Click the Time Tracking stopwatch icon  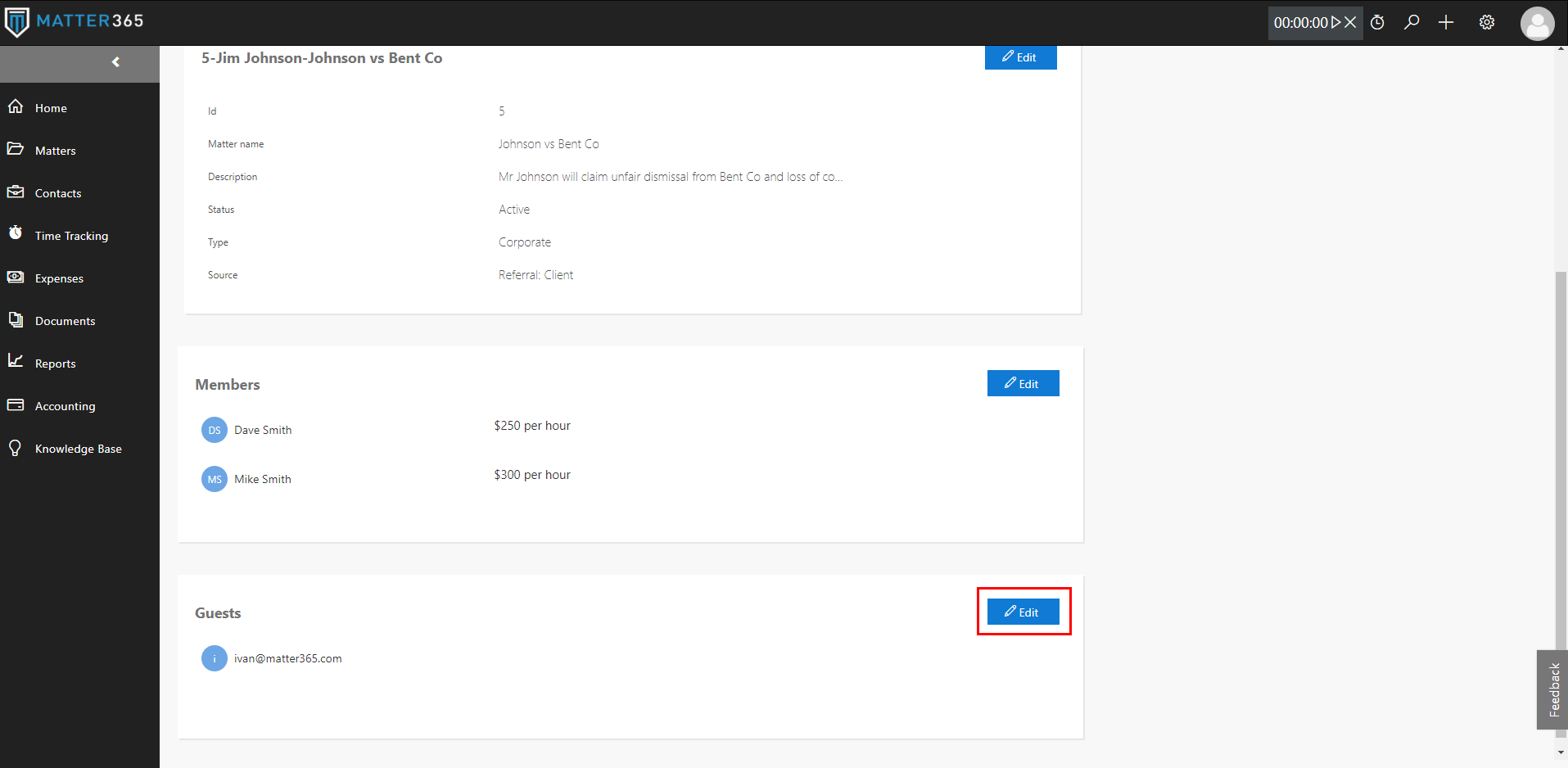click(x=16, y=233)
